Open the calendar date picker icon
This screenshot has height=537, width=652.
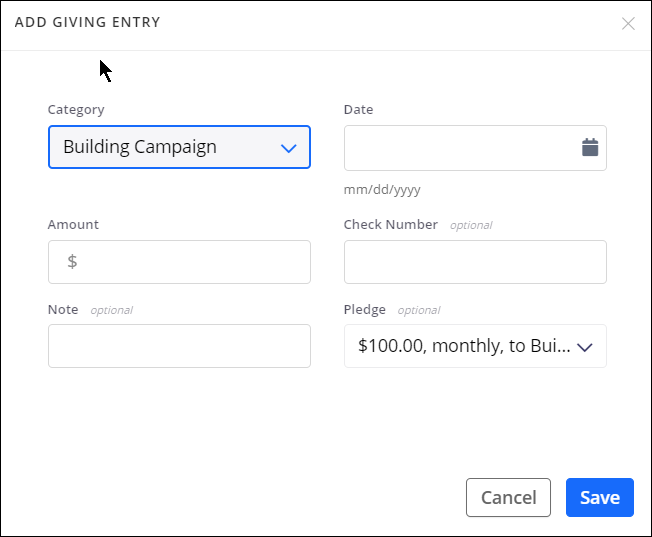tap(590, 148)
